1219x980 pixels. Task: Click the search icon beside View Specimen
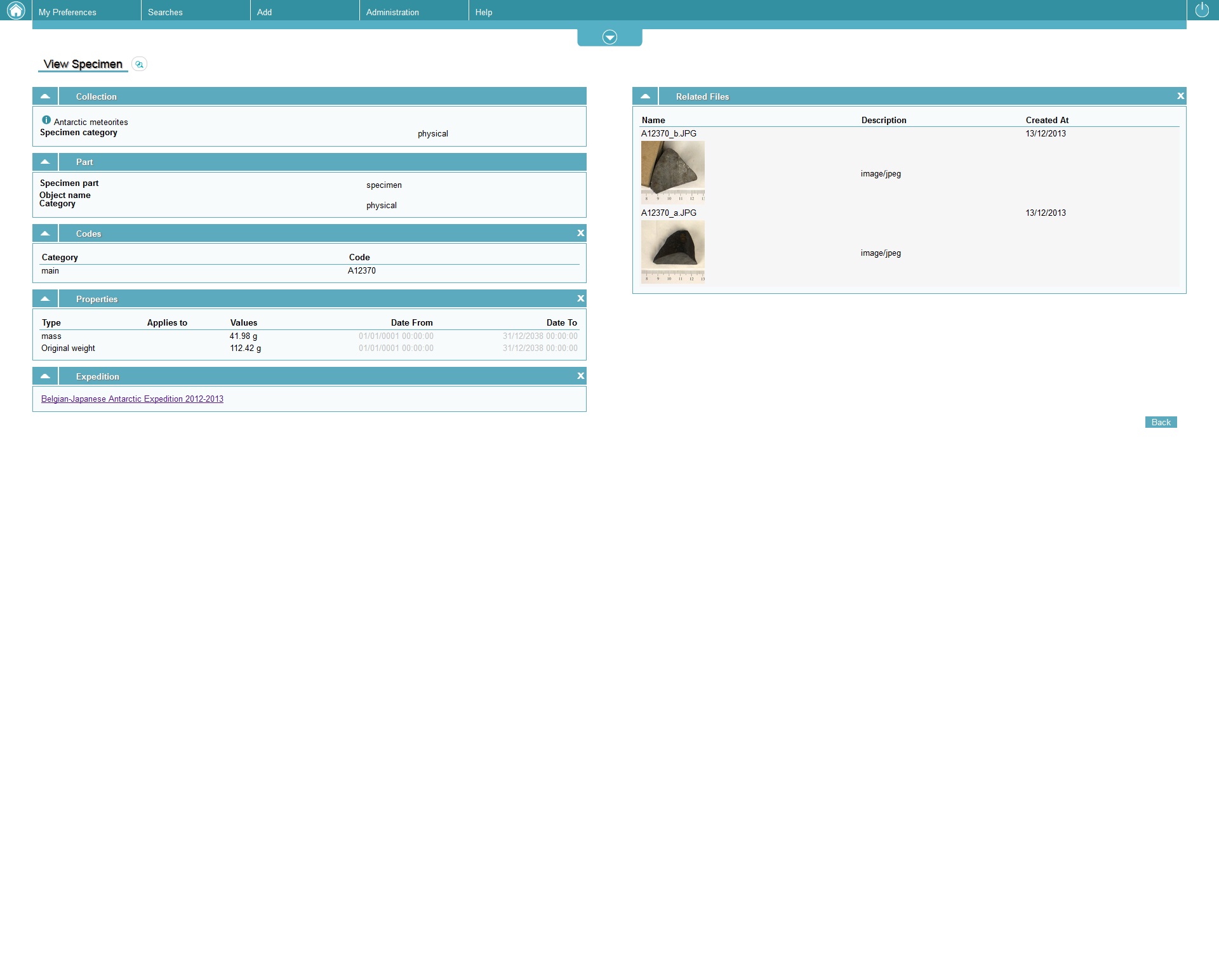(140, 64)
